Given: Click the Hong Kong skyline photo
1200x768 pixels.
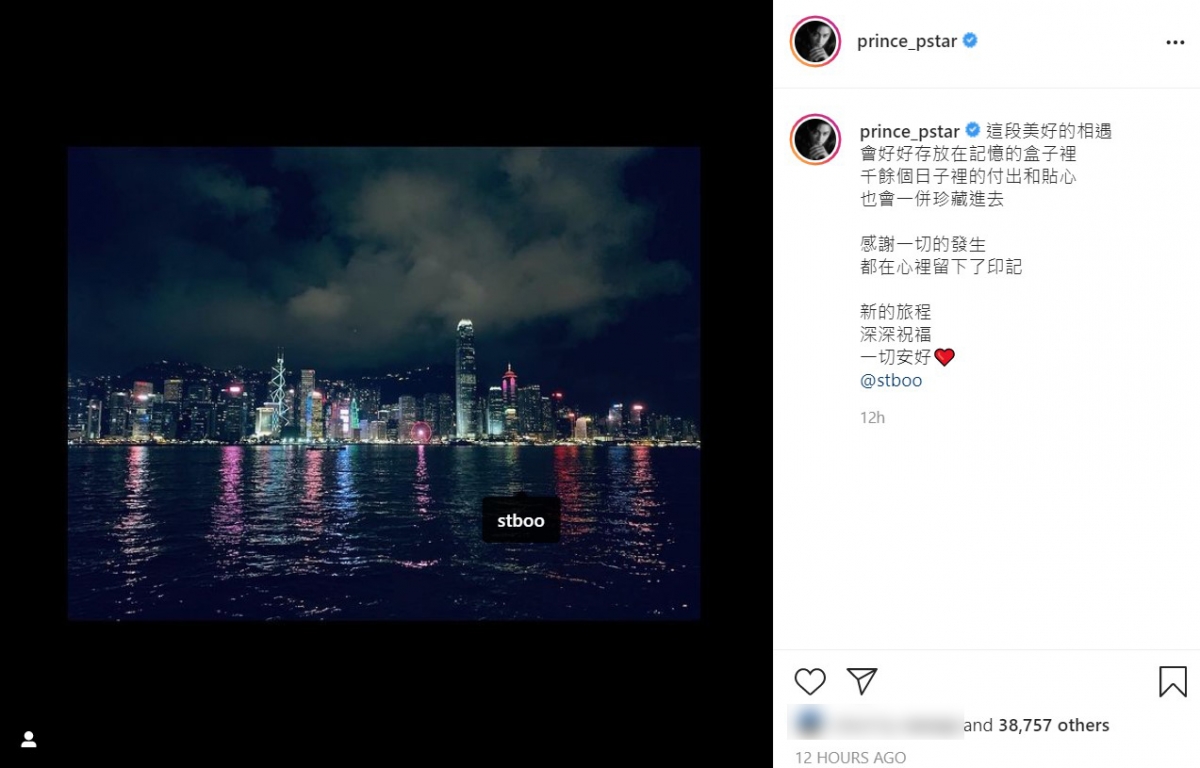Looking at the screenshot, I should tap(383, 383).
